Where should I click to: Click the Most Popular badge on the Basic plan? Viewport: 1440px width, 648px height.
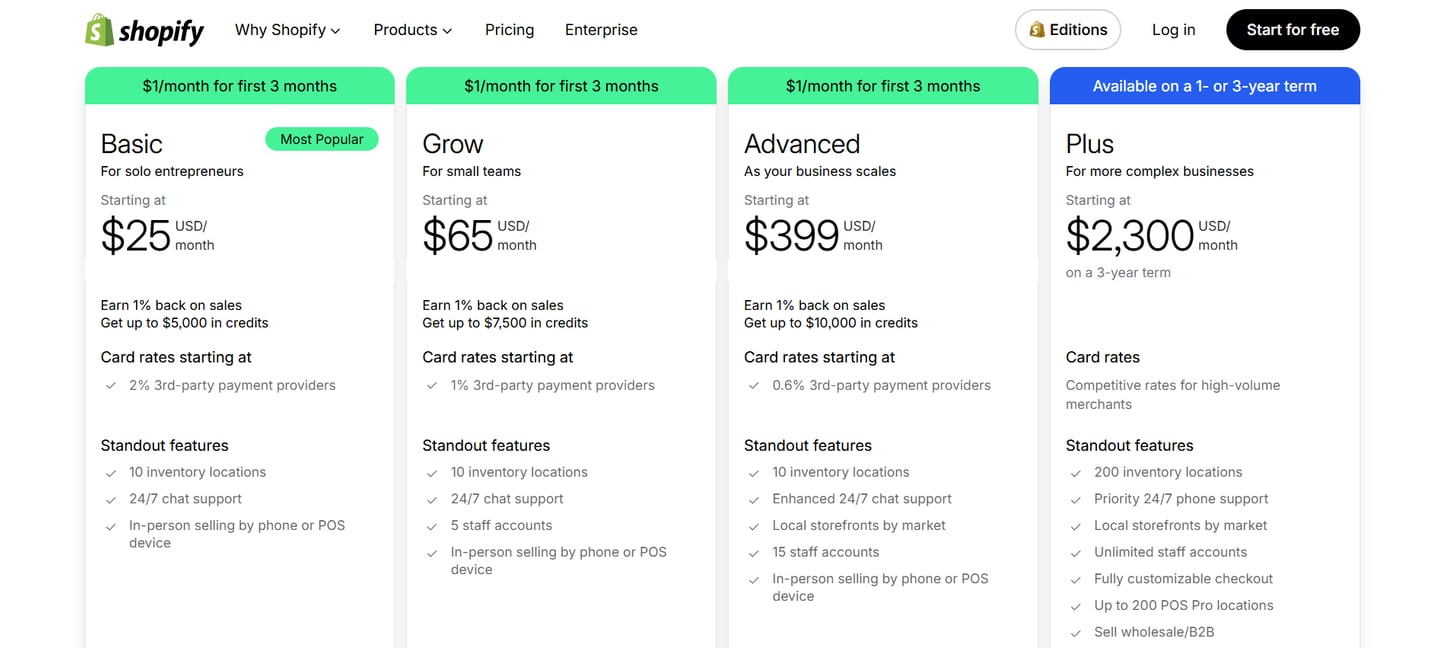(x=321, y=139)
